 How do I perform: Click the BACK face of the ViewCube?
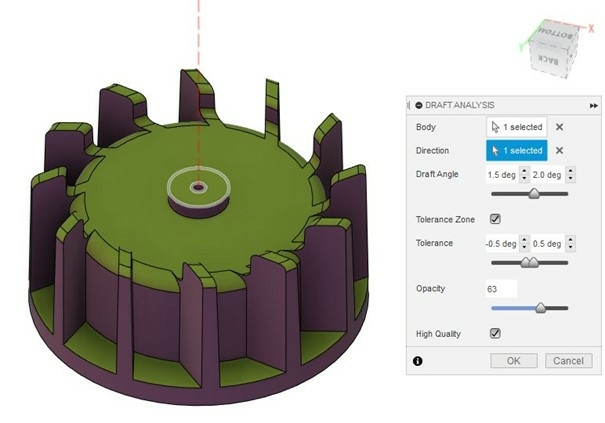coord(550,60)
